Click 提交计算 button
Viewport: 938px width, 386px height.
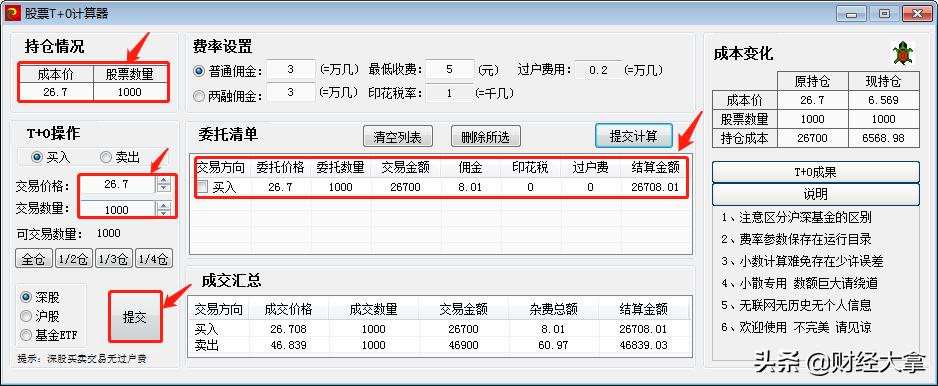tap(634, 136)
